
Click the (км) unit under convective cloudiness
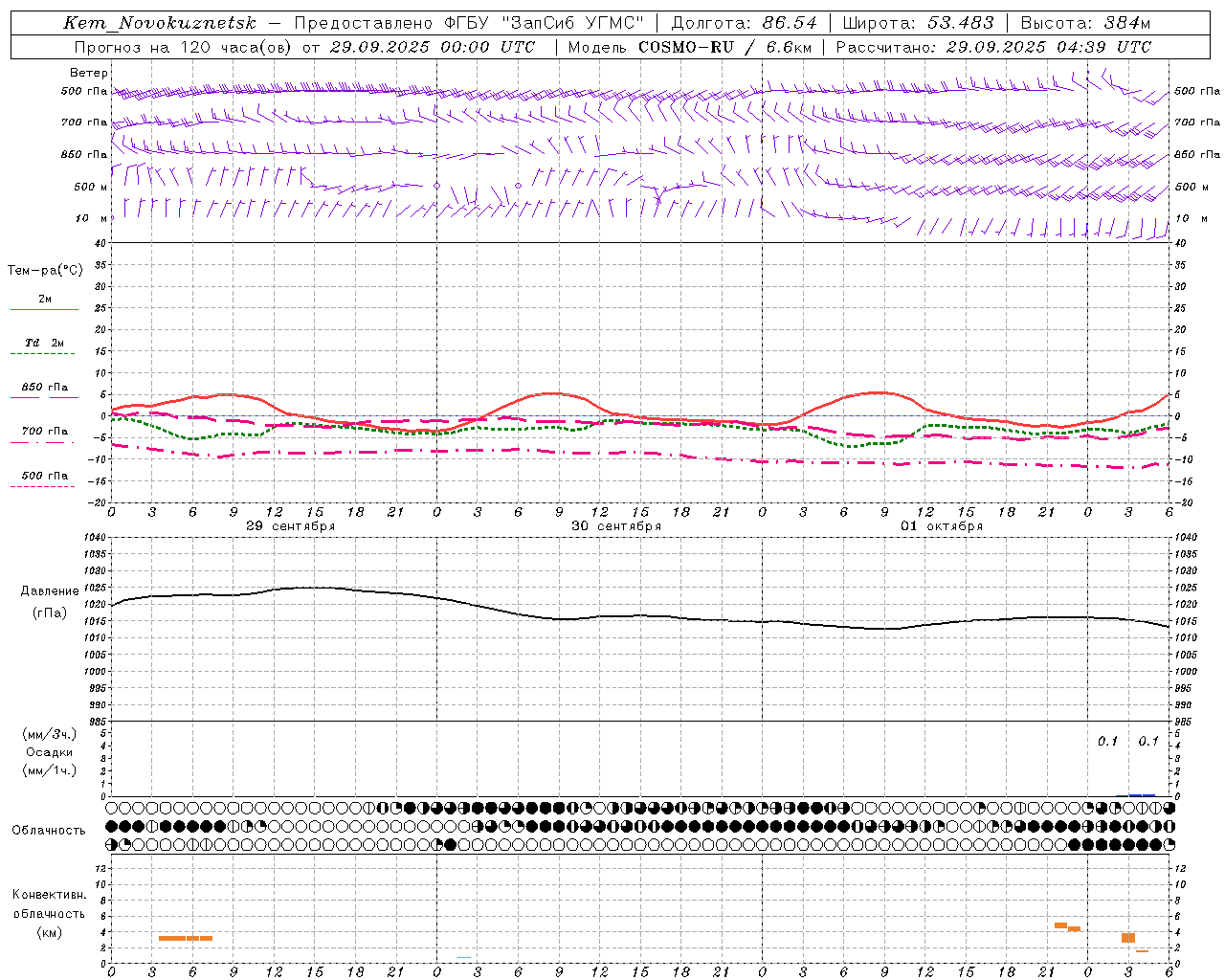click(x=50, y=932)
